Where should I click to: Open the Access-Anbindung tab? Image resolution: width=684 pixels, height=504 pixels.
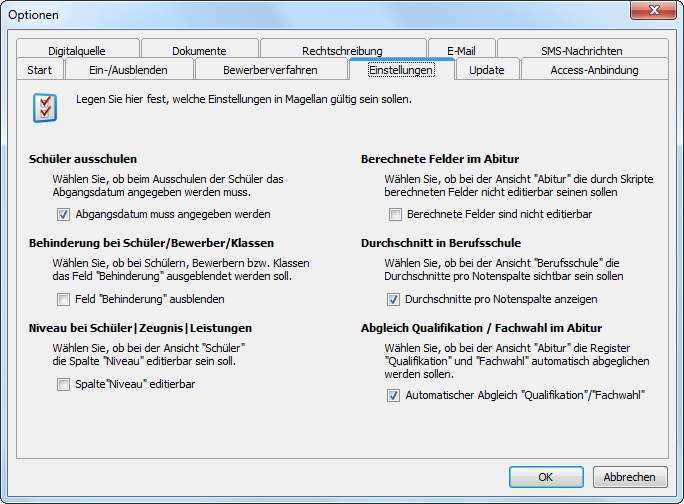594,70
